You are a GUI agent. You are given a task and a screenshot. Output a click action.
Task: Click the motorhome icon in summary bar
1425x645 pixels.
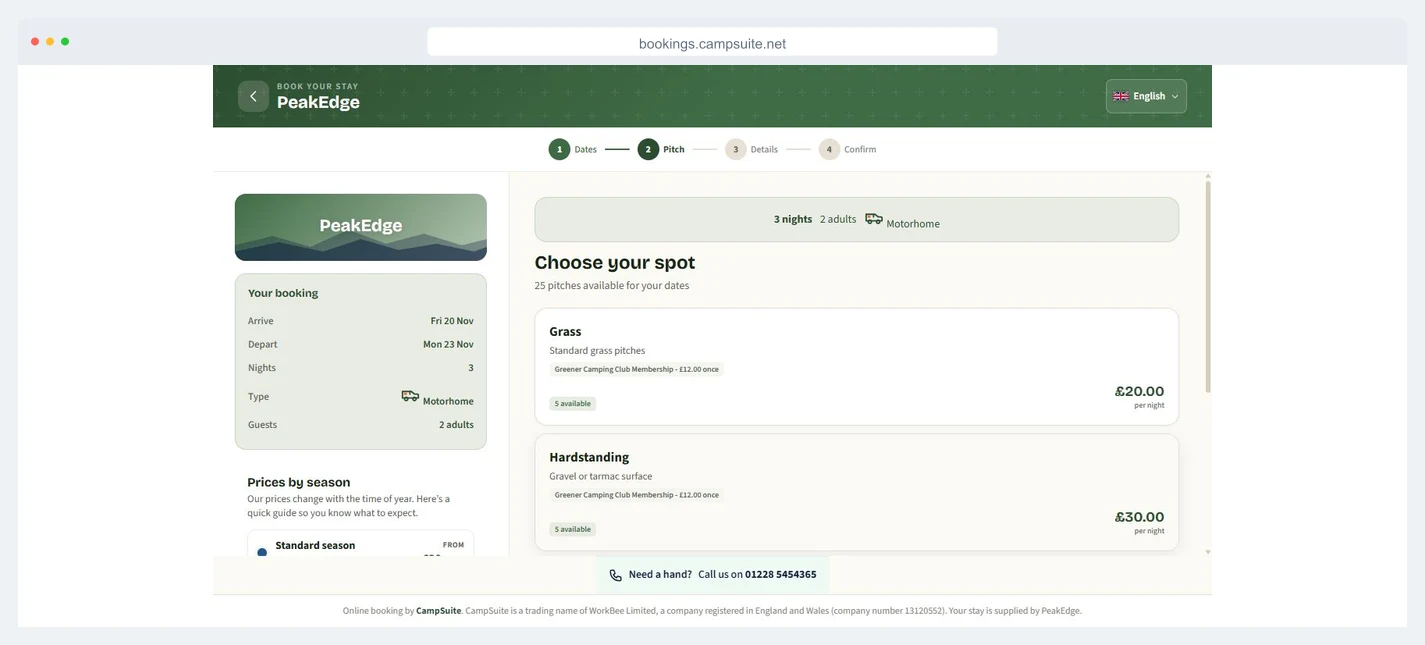pos(873,219)
